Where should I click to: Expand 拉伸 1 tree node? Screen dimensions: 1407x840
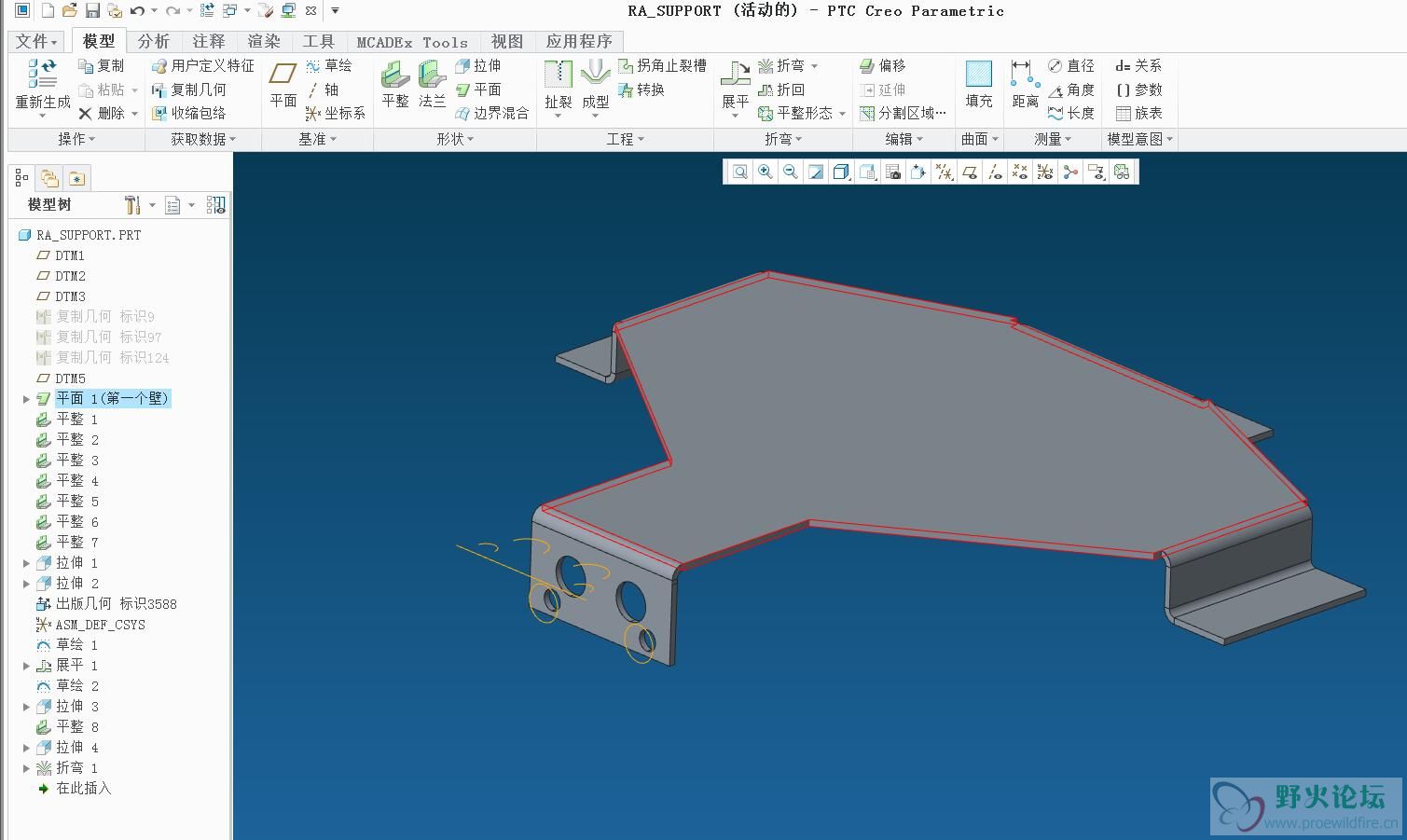pos(26,563)
